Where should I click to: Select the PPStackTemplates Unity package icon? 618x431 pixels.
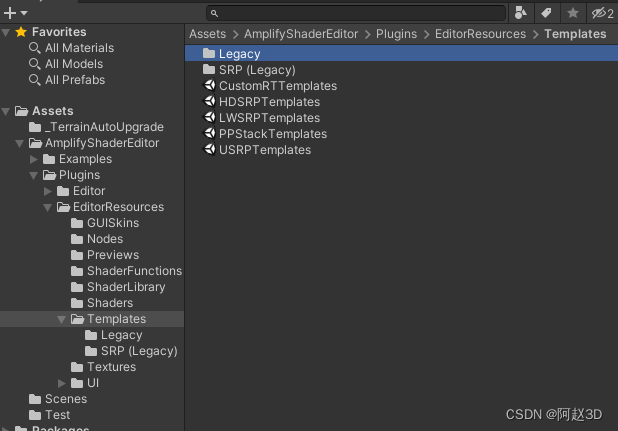(x=210, y=134)
